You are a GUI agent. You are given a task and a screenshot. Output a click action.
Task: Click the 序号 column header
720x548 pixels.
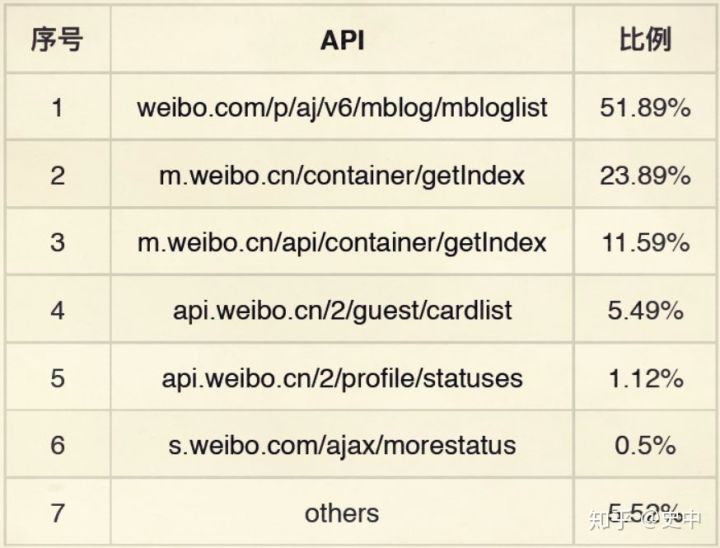[57, 39]
